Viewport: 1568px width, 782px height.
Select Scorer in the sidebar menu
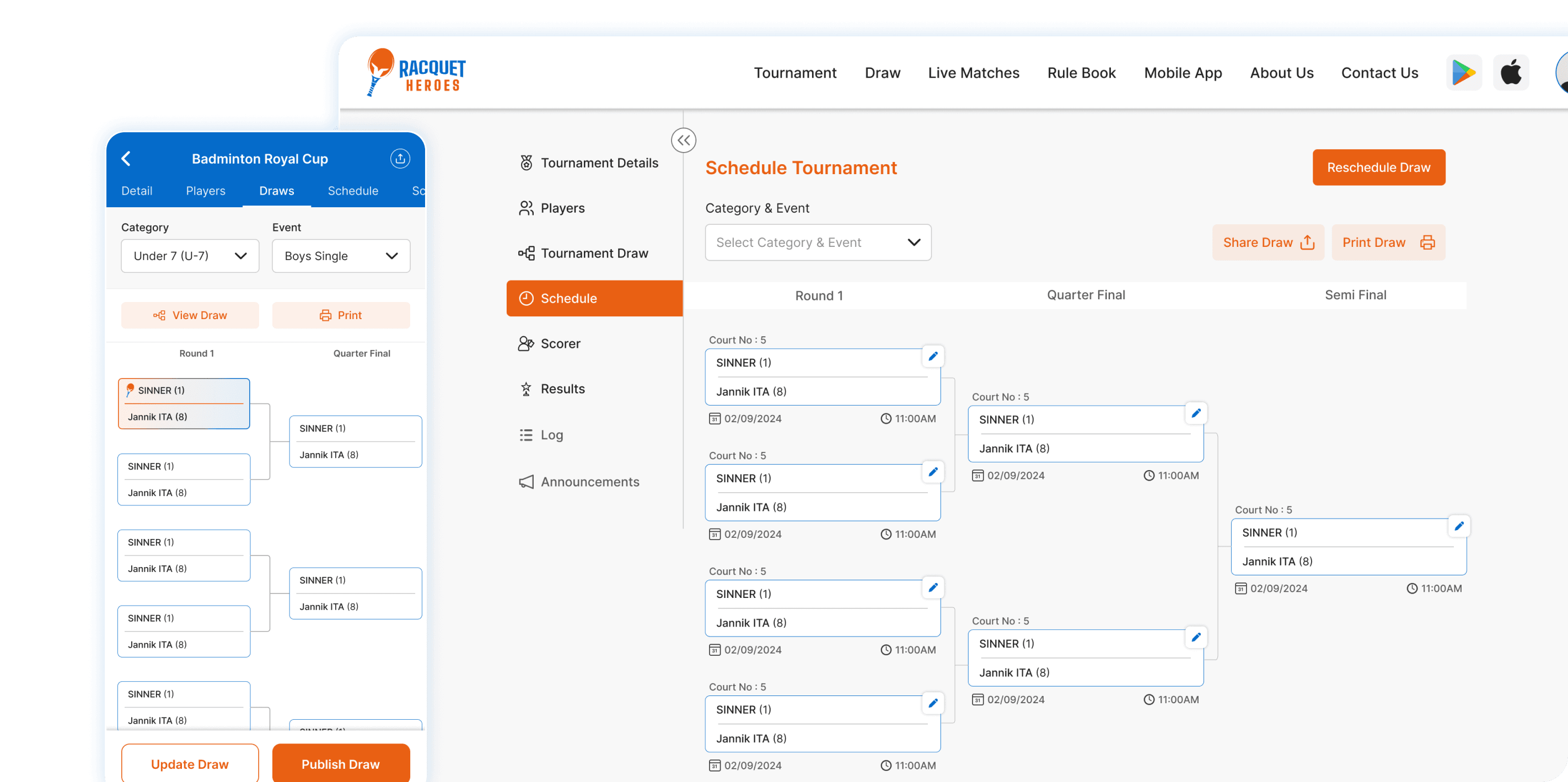point(560,344)
